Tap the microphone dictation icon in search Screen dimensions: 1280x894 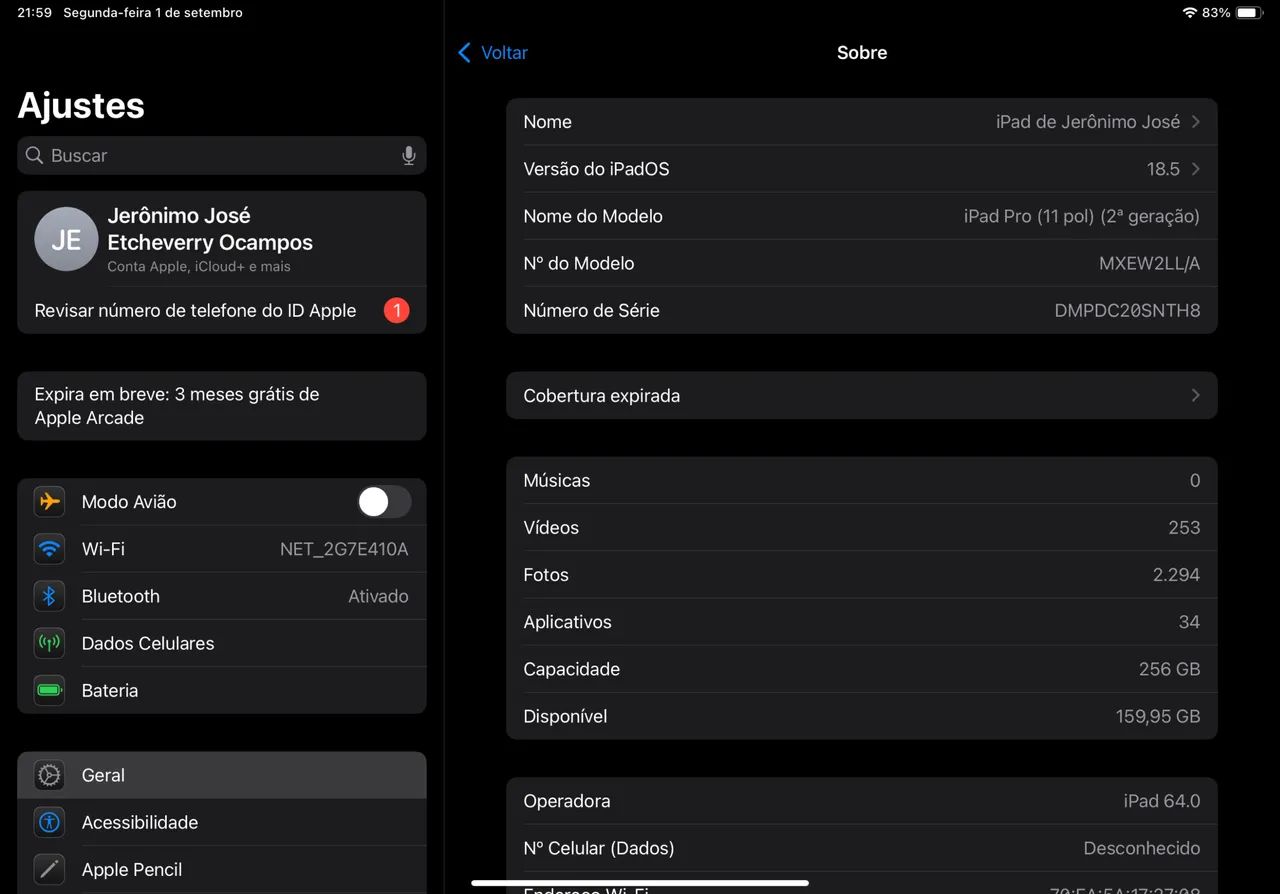[x=408, y=156]
